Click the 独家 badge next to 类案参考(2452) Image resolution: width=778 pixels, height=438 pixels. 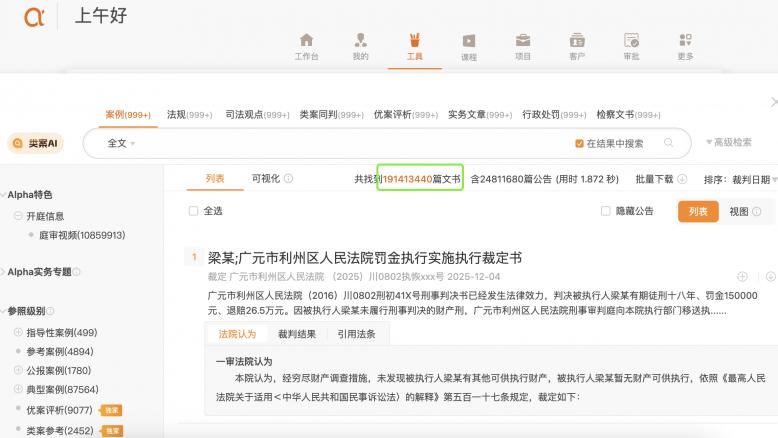pos(112,431)
